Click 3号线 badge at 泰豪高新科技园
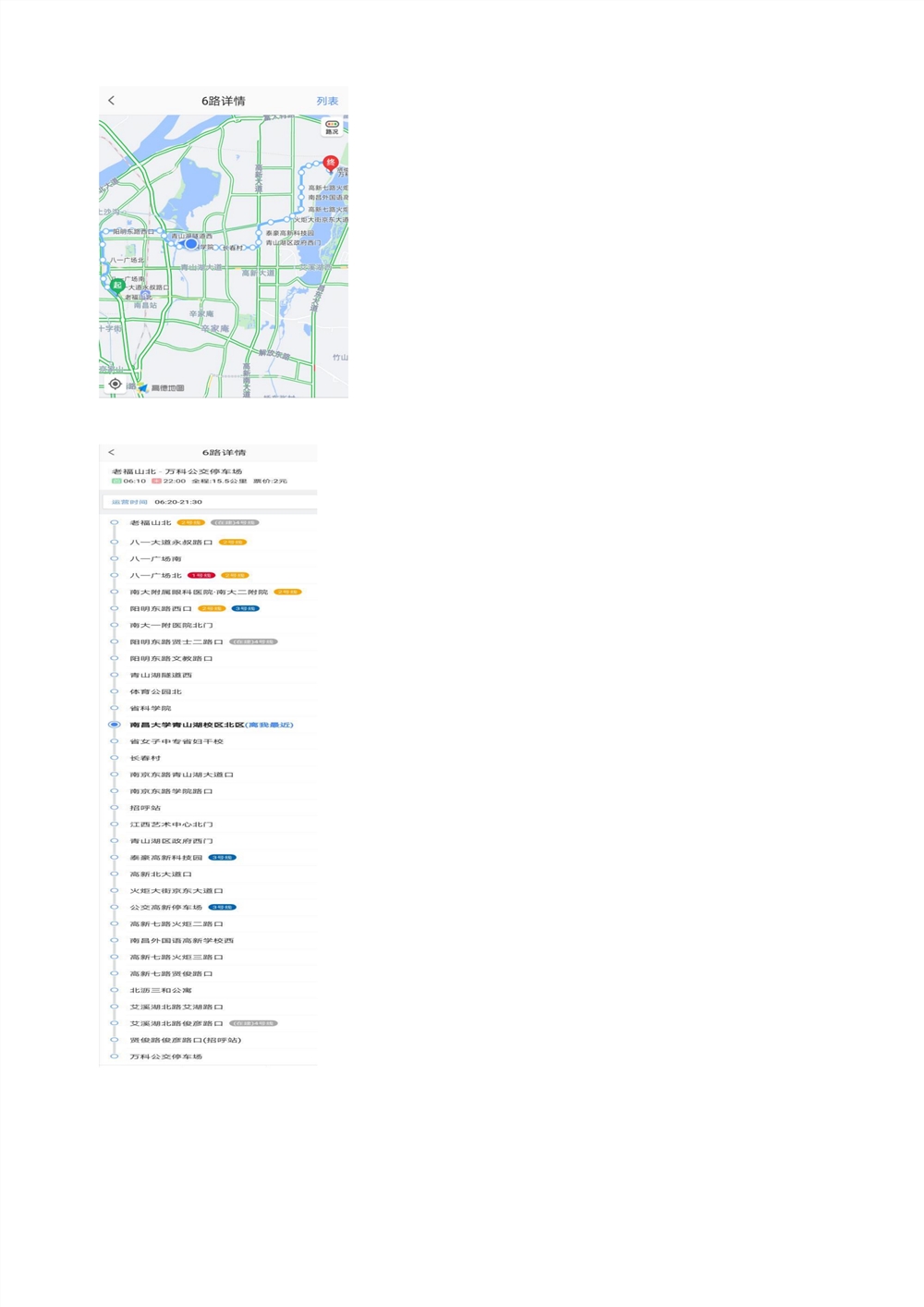Image resolution: width=924 pixels, height=1307 pixels. pos(222,858)
